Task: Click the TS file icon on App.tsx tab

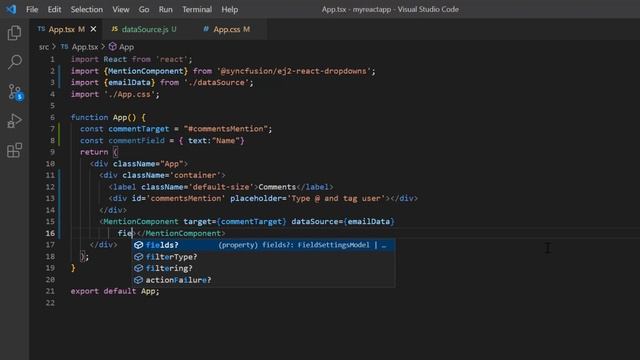Action: 41,29
